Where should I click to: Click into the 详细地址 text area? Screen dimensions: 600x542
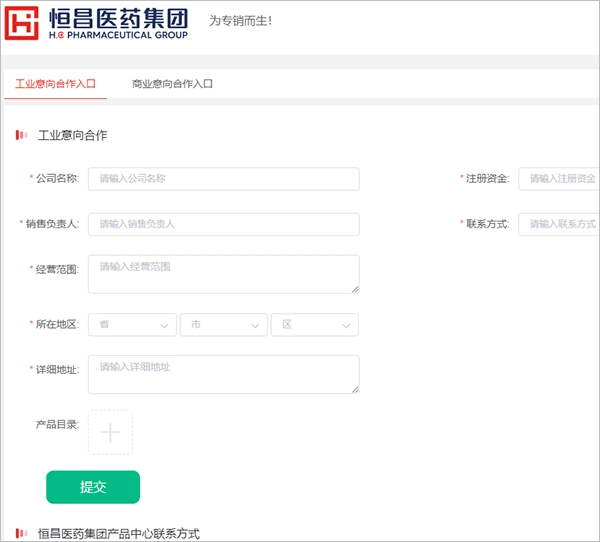(x=223, y=374)
